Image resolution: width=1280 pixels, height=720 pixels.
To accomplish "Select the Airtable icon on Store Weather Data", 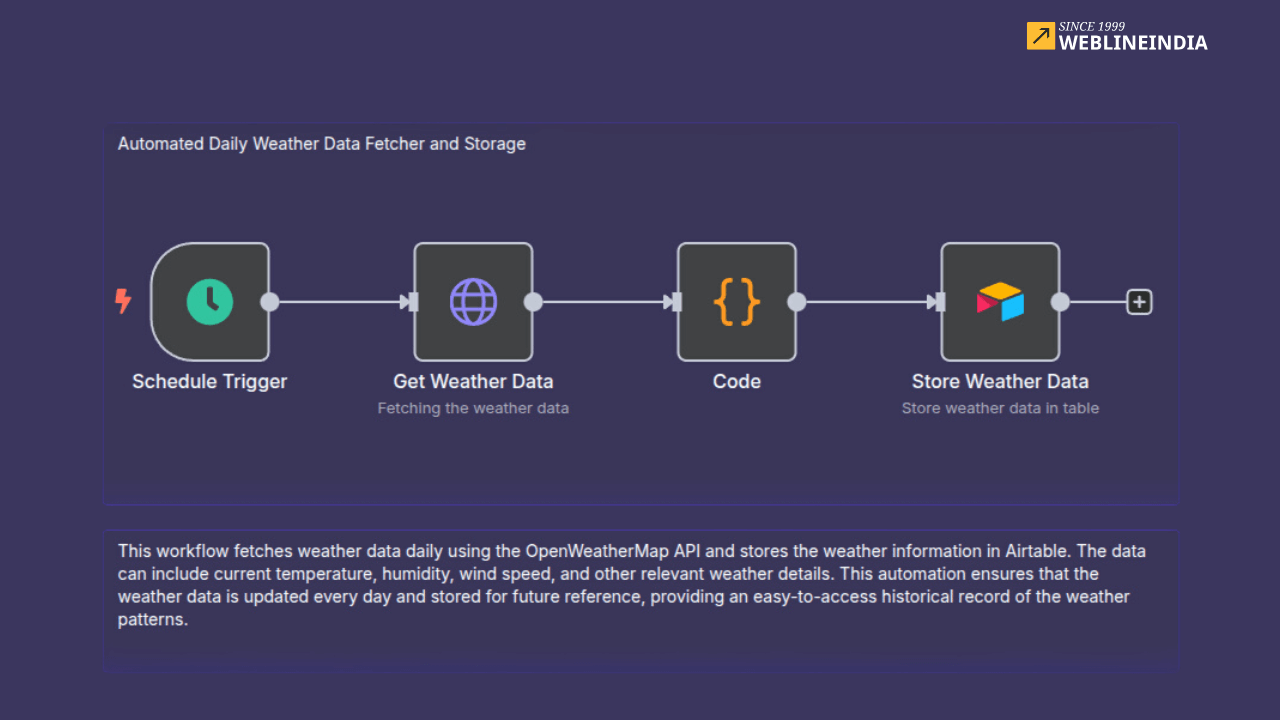I will (x=1000, y=301).
